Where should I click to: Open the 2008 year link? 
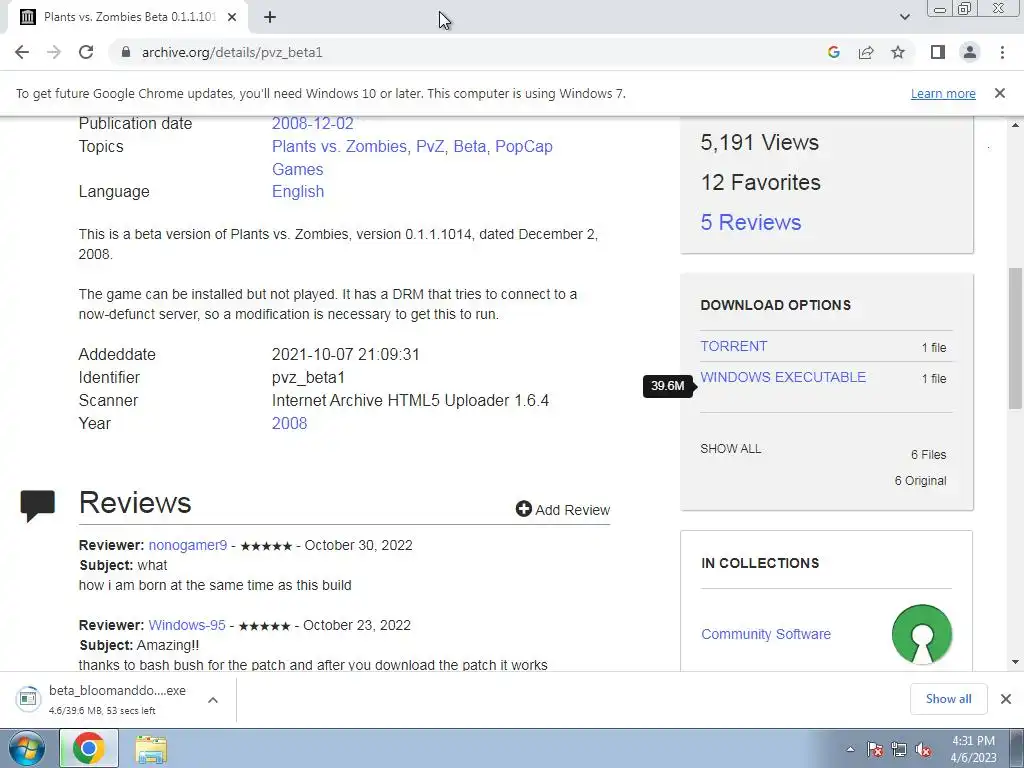point(289,423)
